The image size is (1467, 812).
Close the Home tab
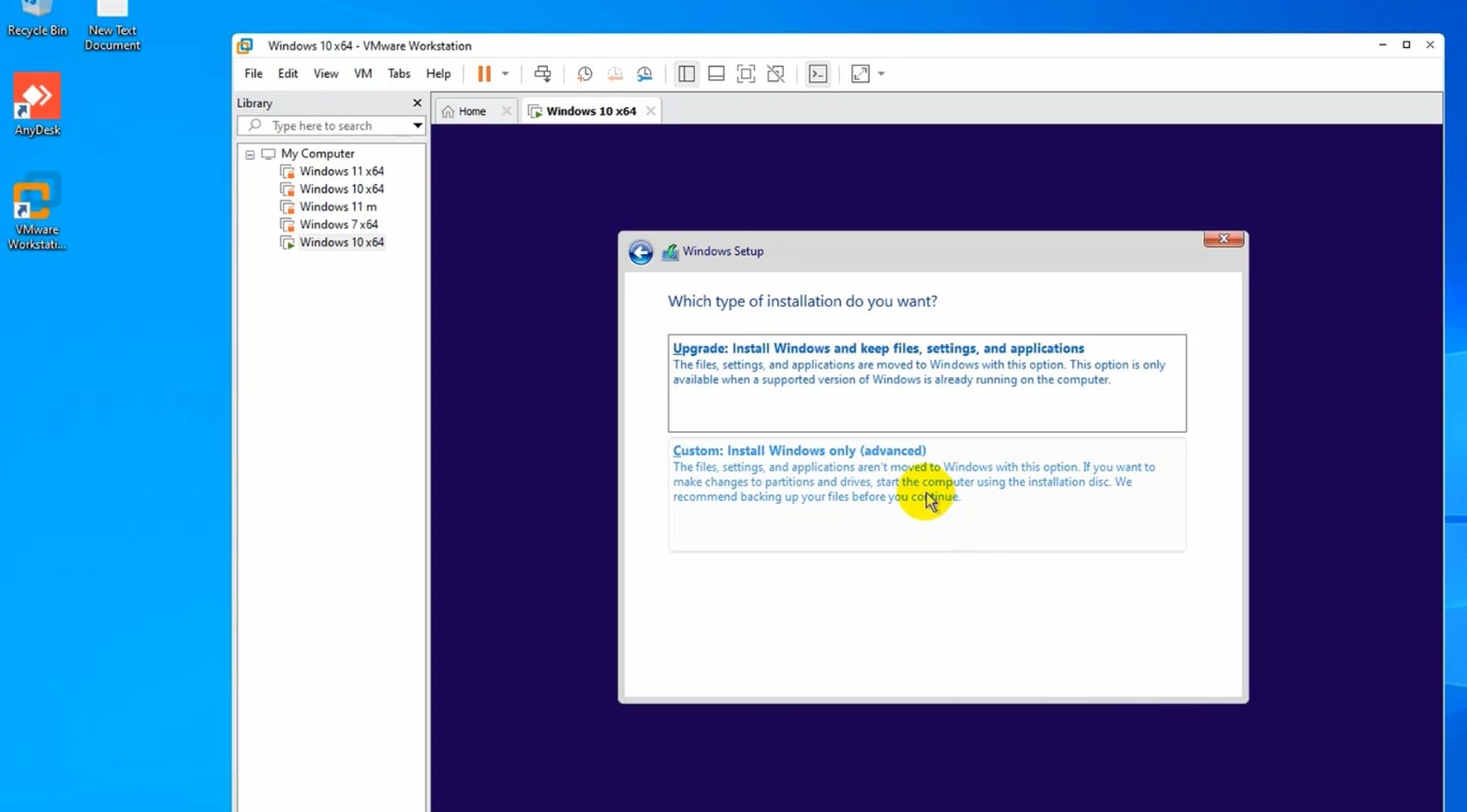pos(507,111)
